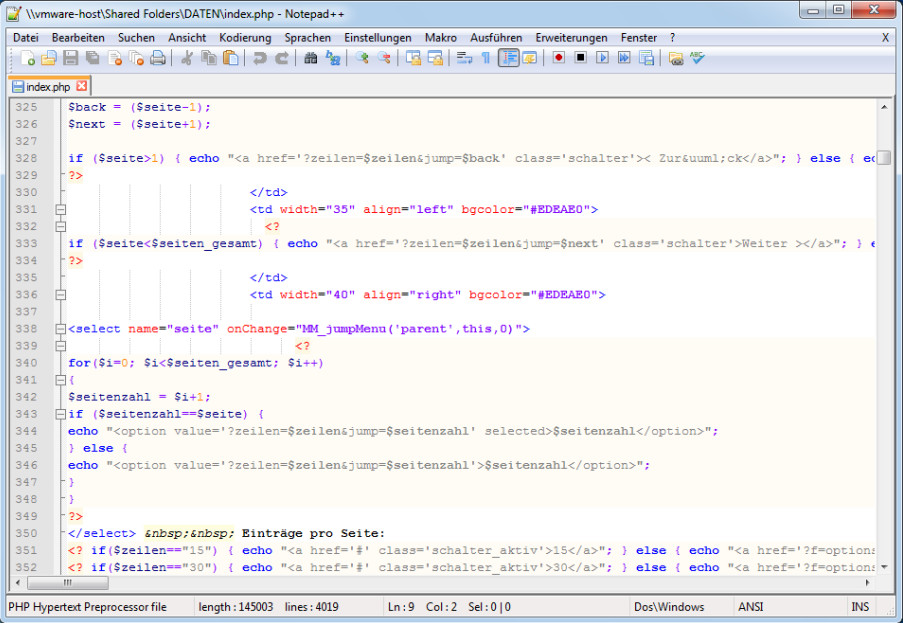Screen dimensions: 903x623
Task: Toggle the indent guide toolbar button
Action: tap(508, 58)
